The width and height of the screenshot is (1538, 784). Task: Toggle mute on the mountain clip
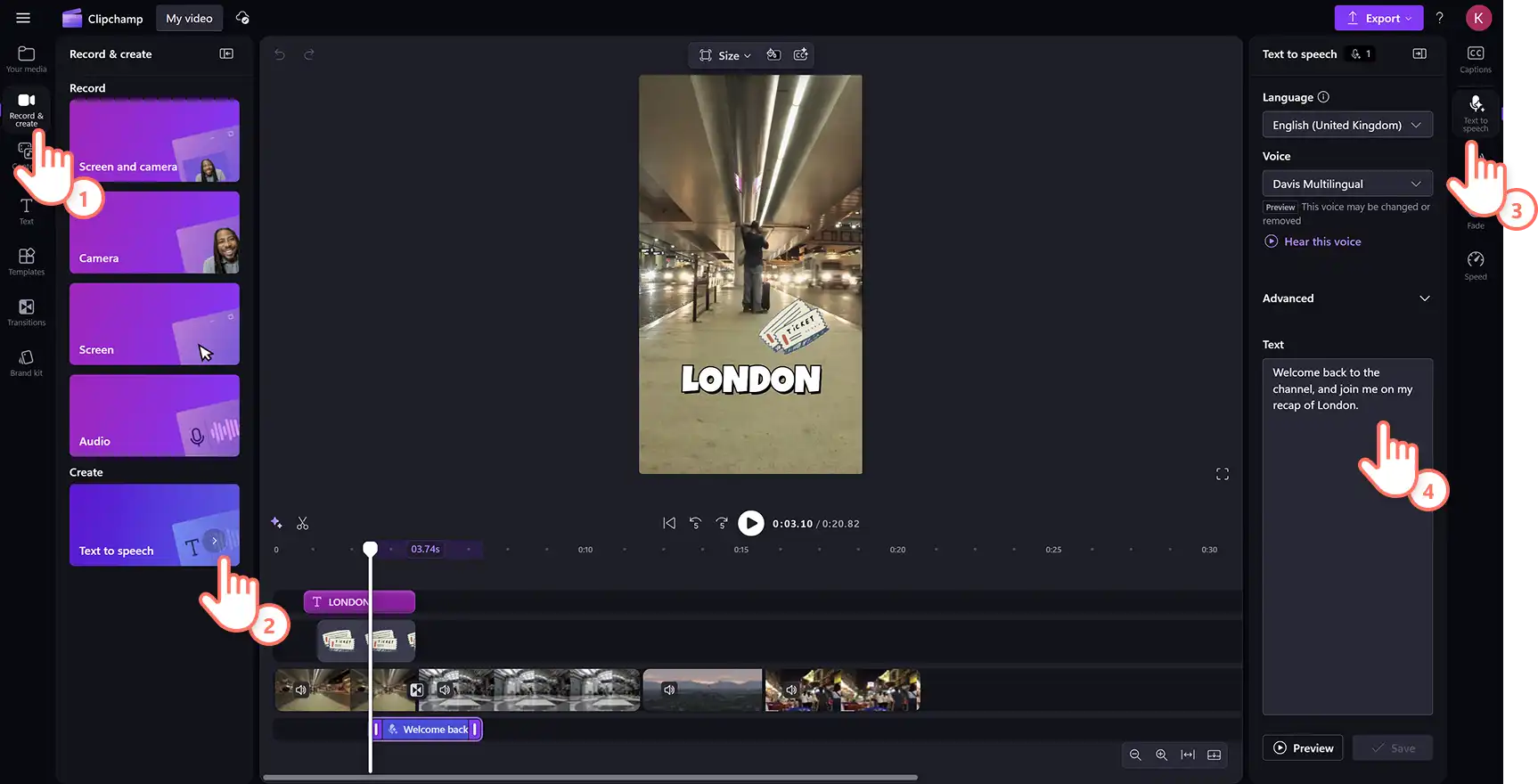click(669, 690)
